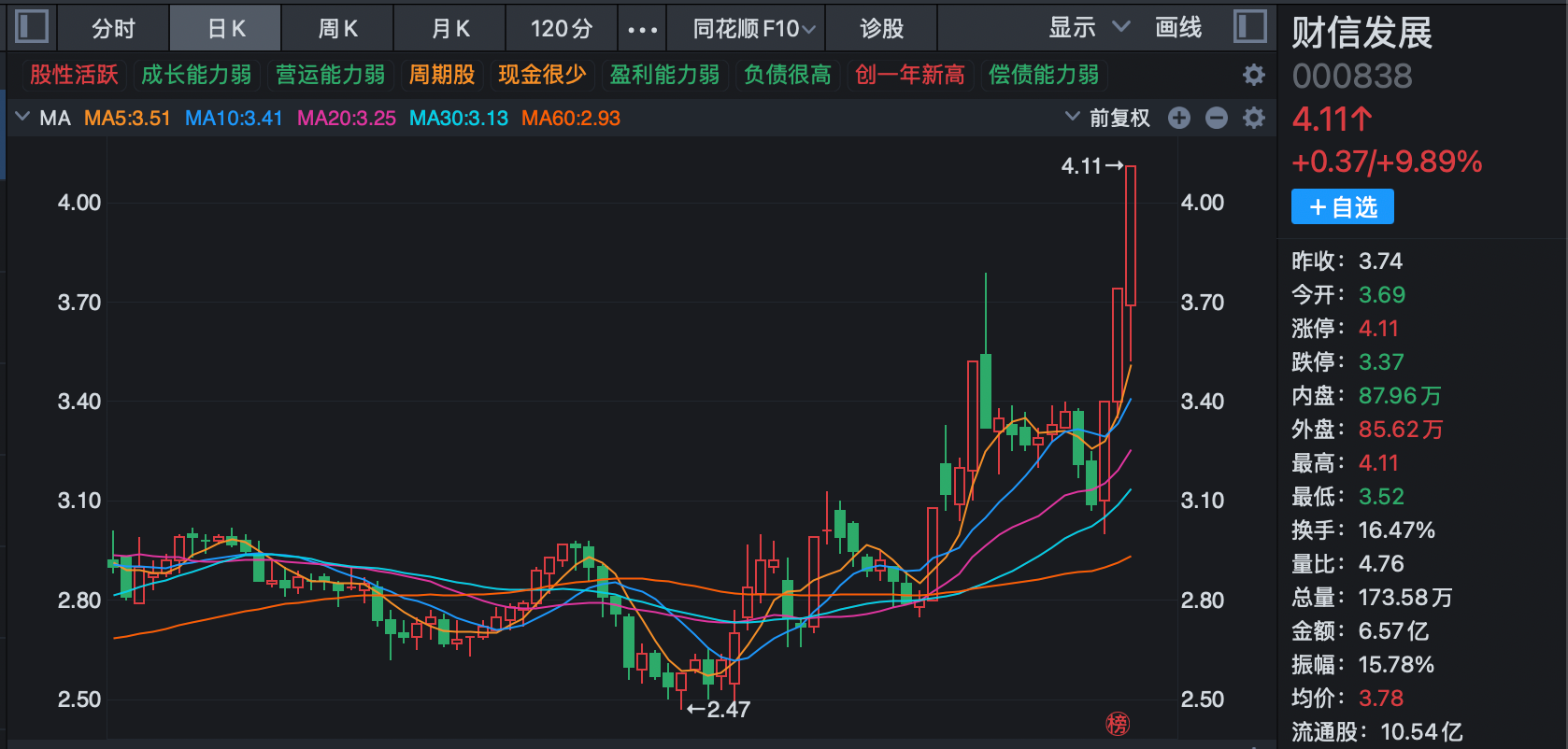The height and width of the screenshot is (749, 1568).
Task: Open the 显示 display dropdown
Action: coord(1089,28)
